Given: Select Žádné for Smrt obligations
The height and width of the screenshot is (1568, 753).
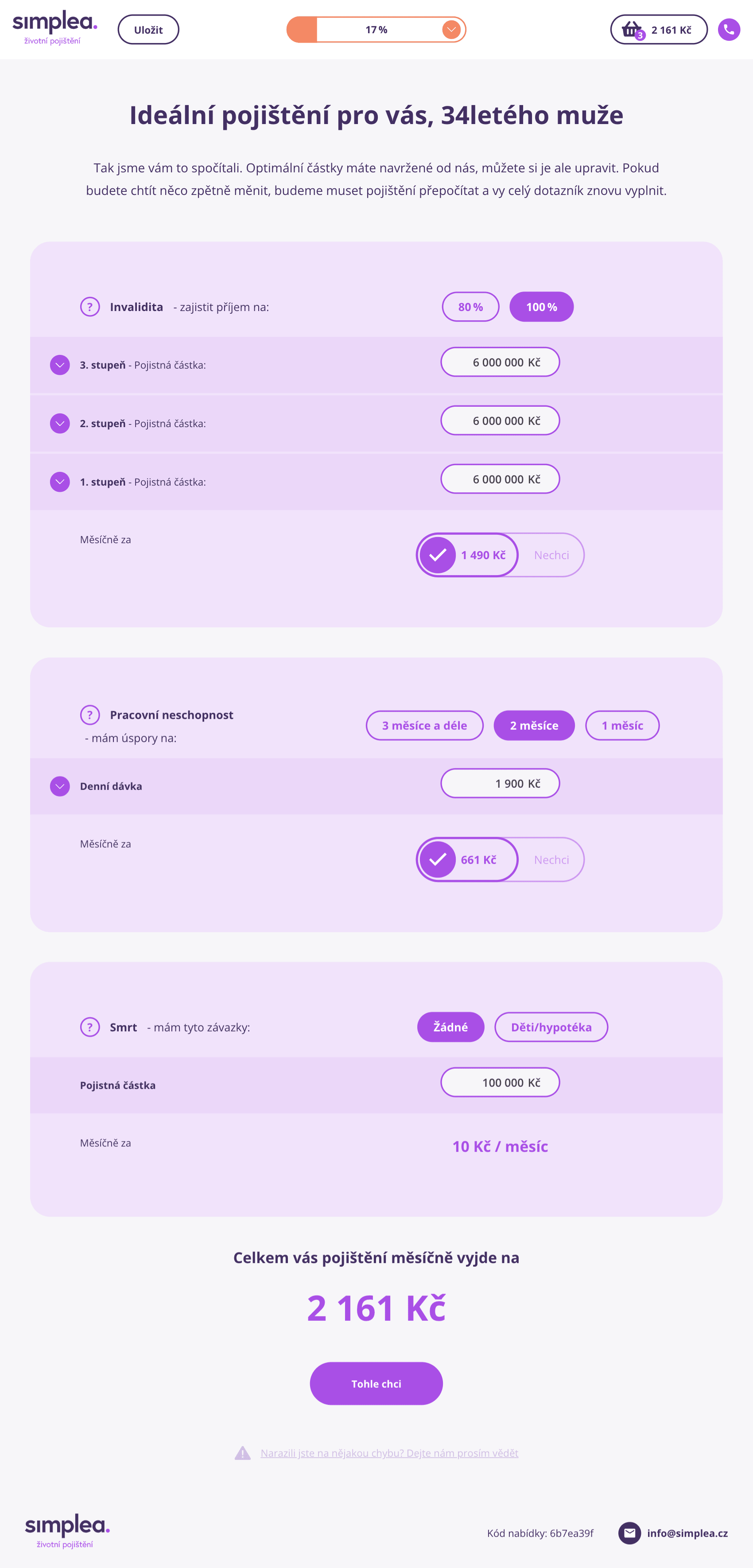Looking at the screenshot, I should click(450, 1027).
